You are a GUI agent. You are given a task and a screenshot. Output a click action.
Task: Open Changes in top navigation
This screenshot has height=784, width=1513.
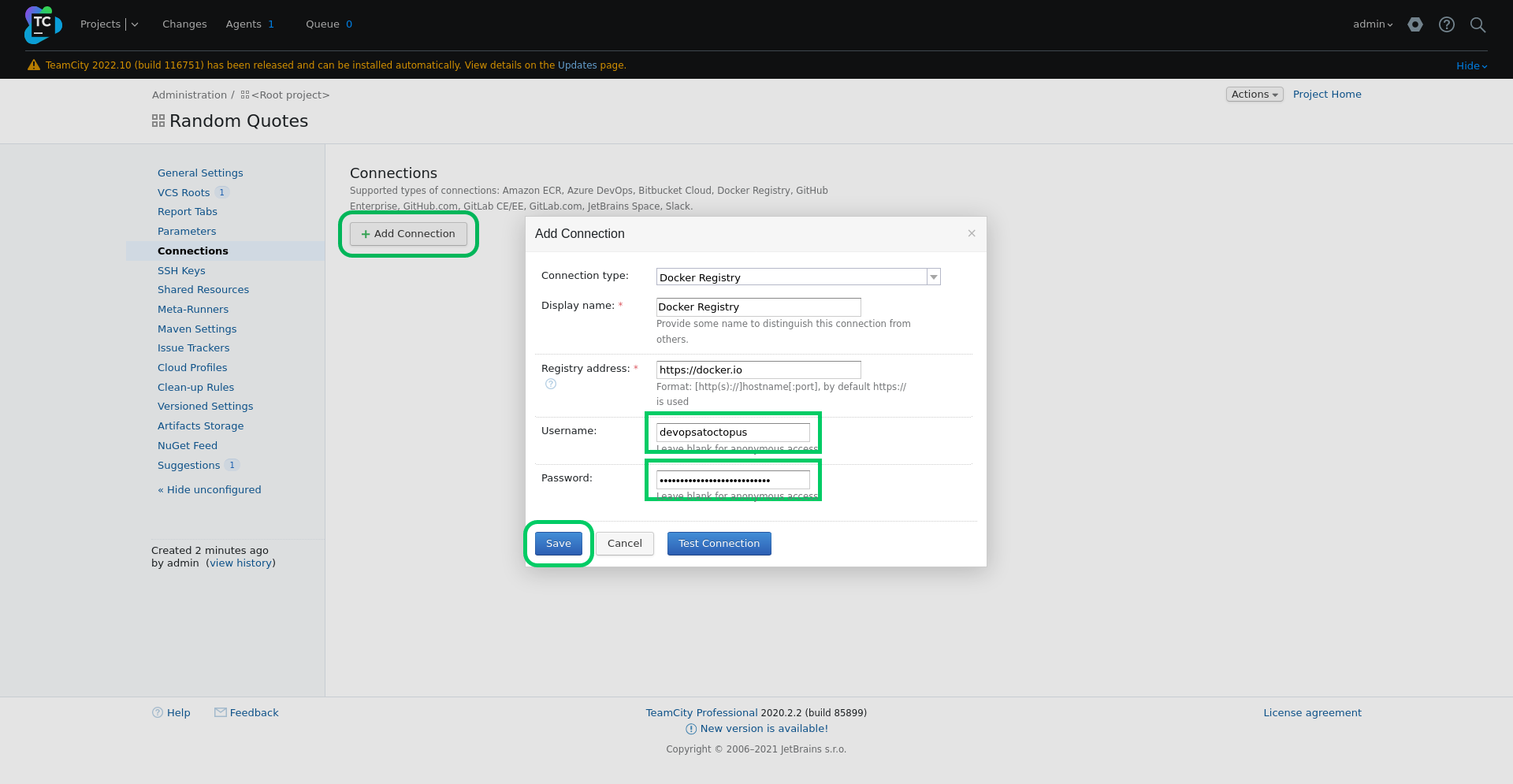[x=184, y=24]
